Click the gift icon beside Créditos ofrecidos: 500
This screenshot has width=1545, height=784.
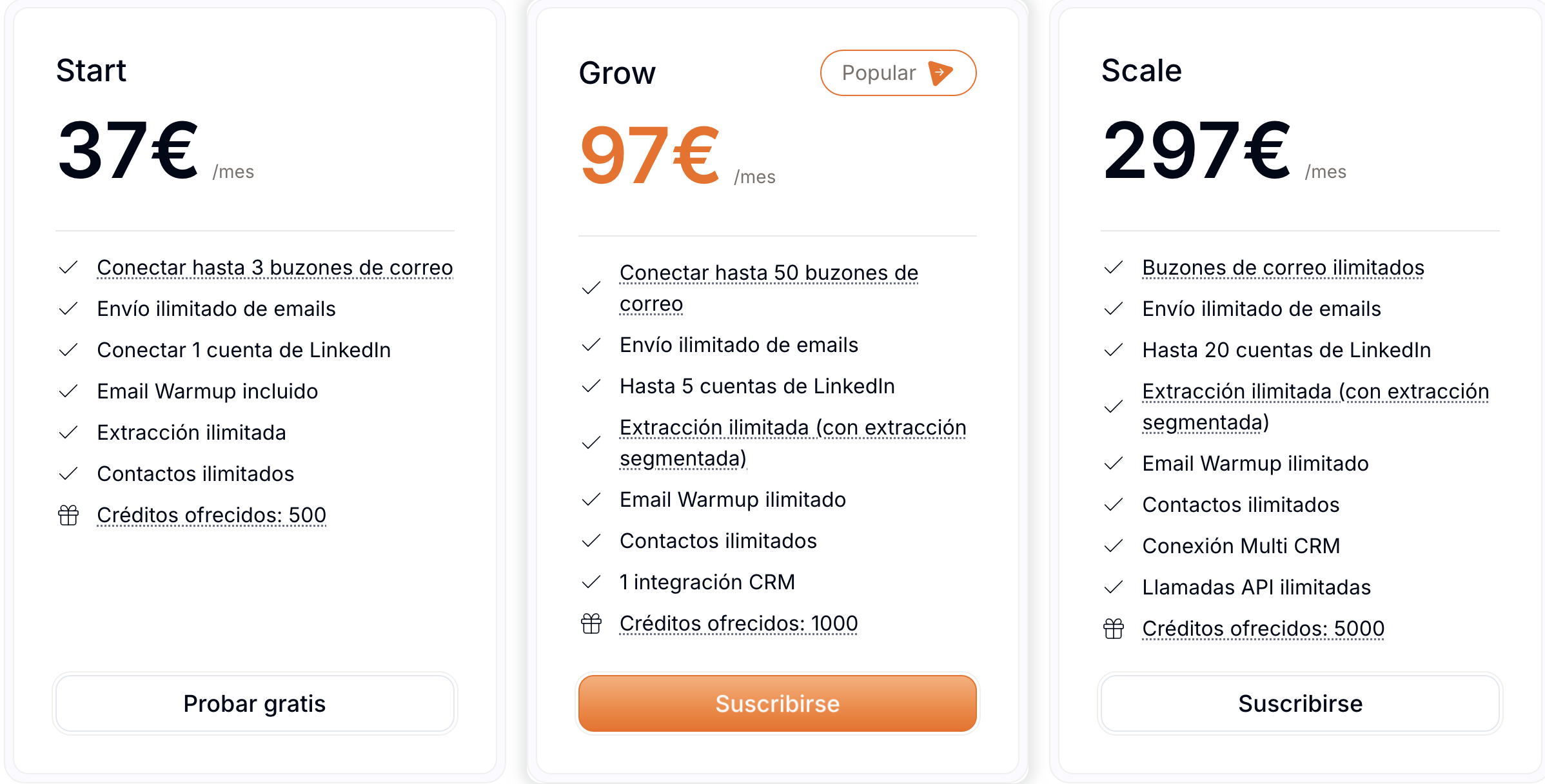68,515
